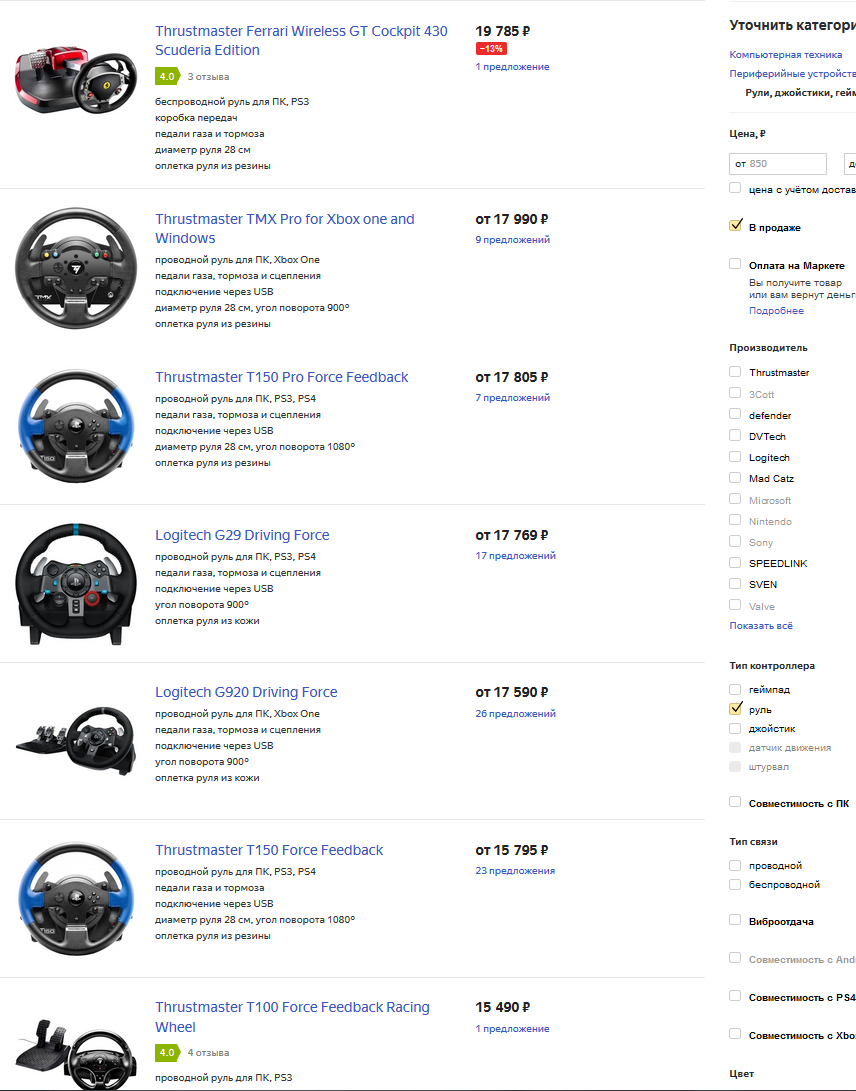
Task: Click the Ferrari Wireless GT Cockpit product image
Action: coord(76,80)
